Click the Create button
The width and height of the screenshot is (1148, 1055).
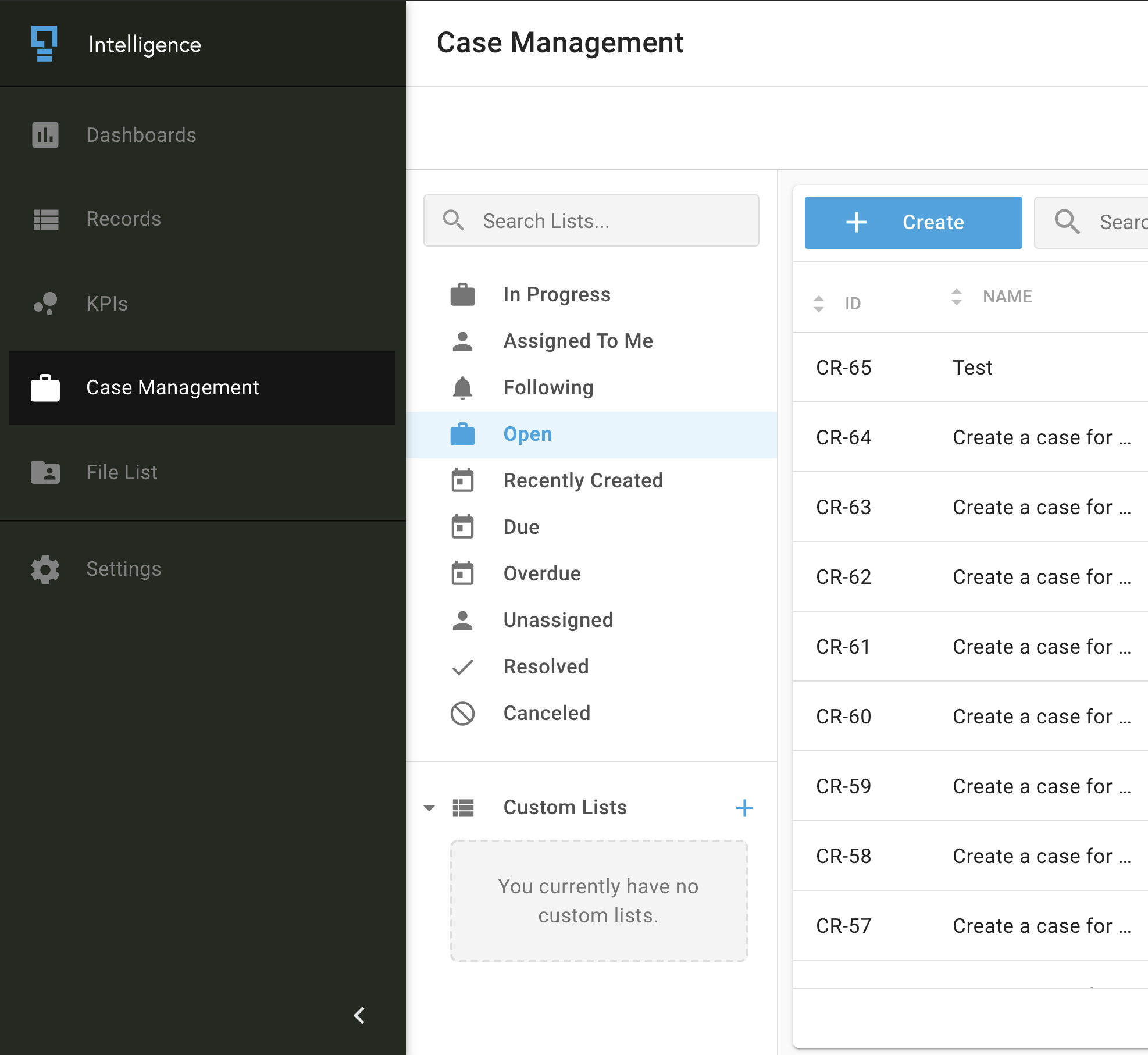(912, 222)
